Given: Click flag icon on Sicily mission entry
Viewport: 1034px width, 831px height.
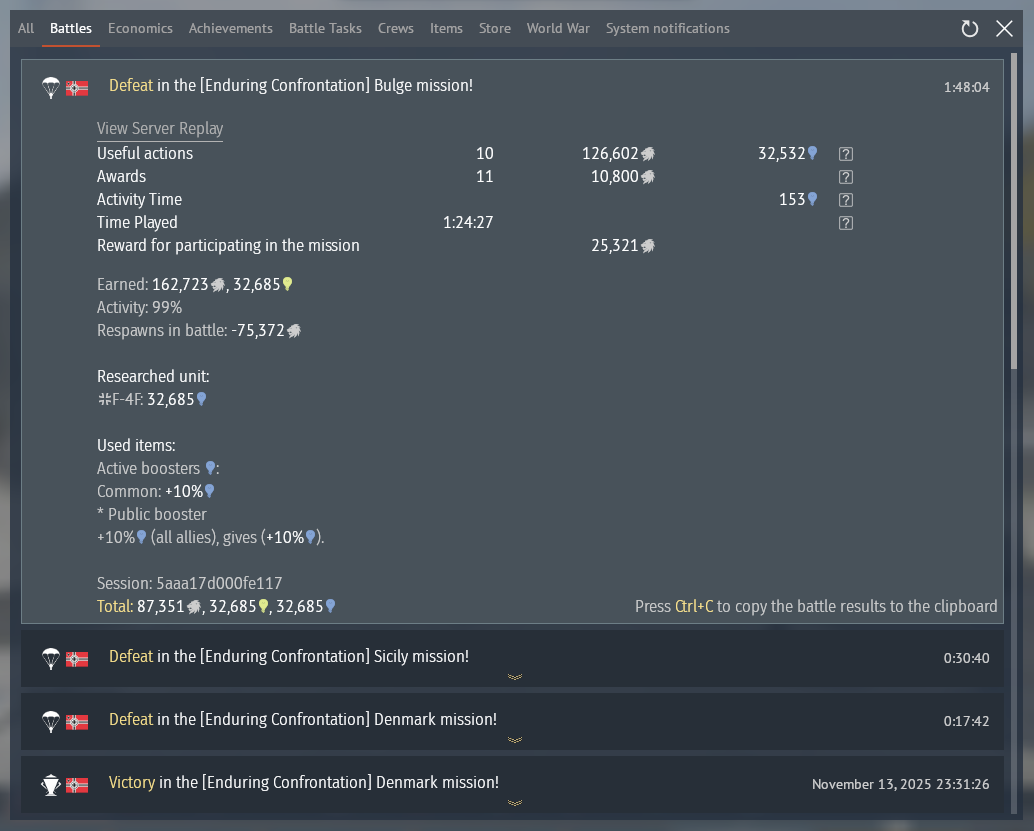Looking at the screenshot, I should pos(77,659).
